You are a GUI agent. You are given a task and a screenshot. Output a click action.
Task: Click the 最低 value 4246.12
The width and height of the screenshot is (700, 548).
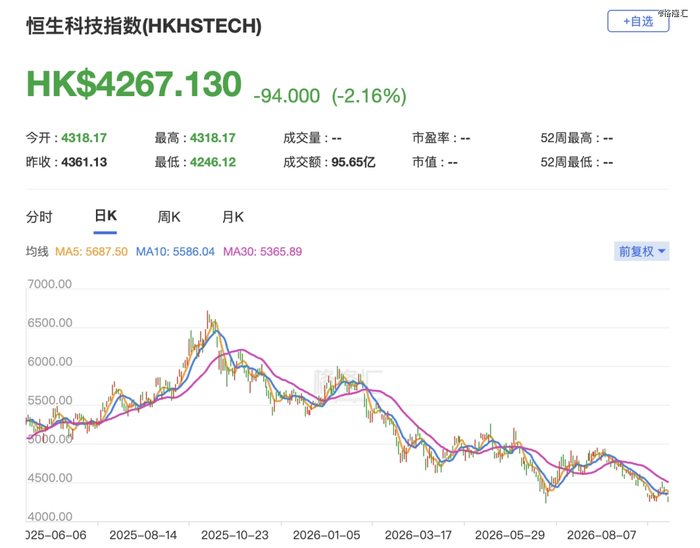coord(213,162)
